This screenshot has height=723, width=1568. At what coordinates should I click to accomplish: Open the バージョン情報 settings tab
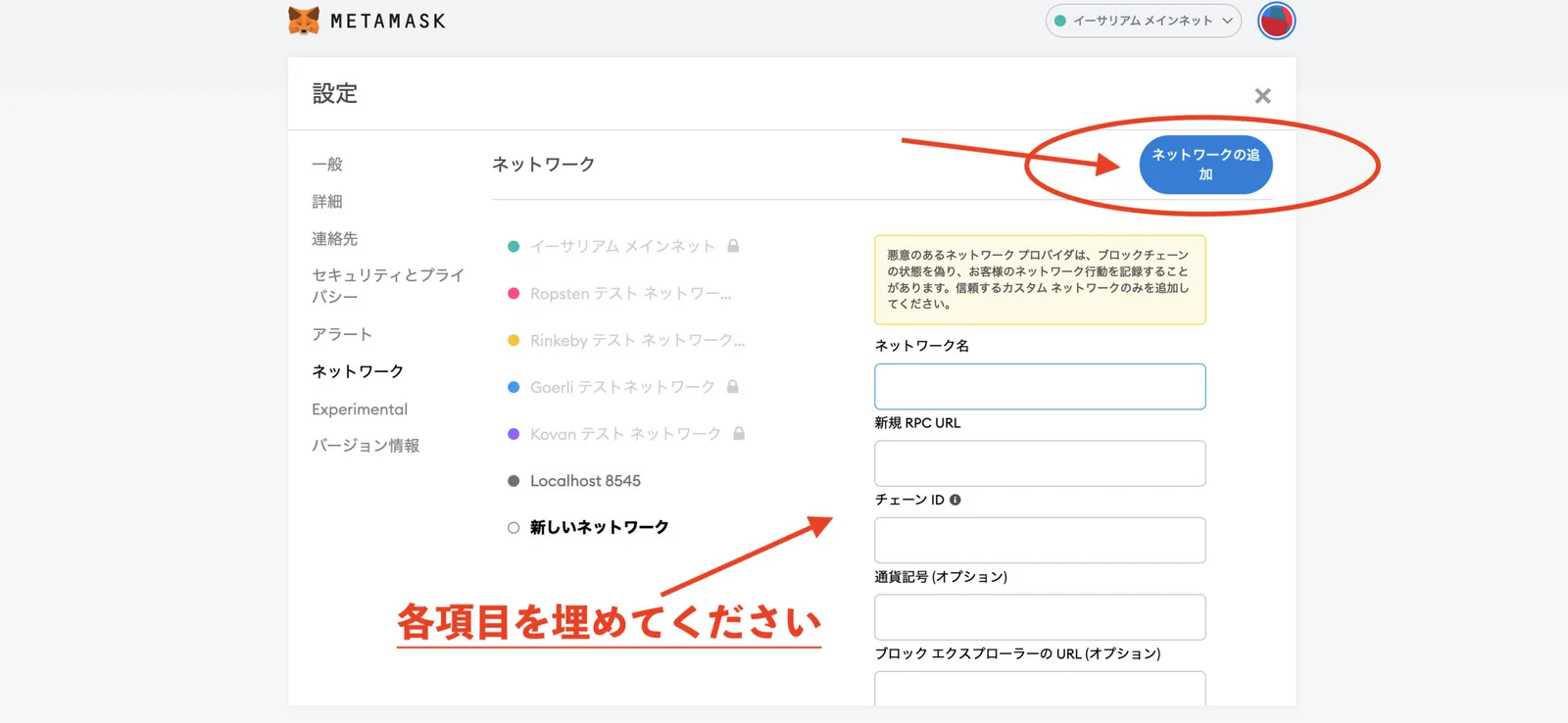click(366, 446)
